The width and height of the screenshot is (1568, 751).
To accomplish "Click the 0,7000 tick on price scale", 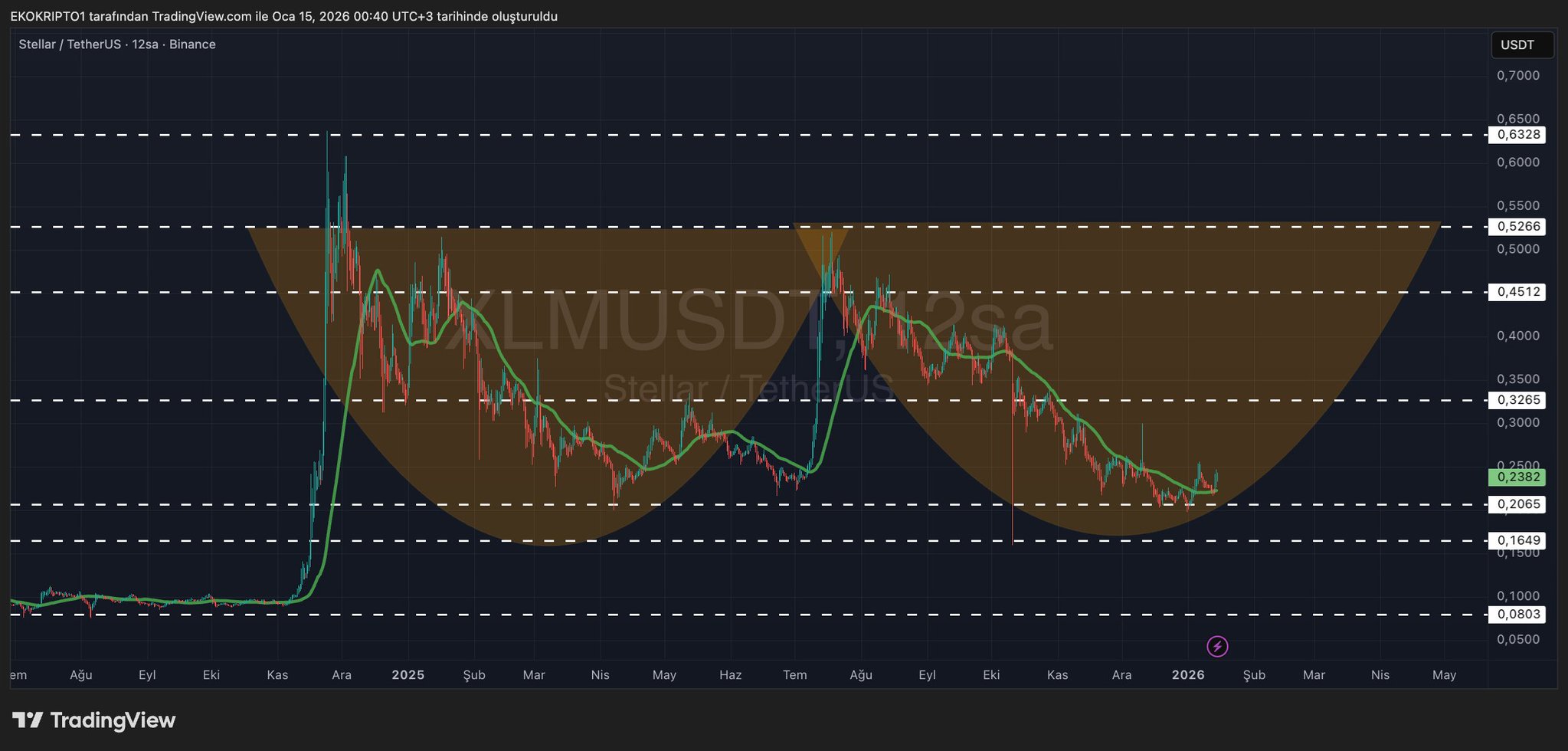I will (1517, 75).
